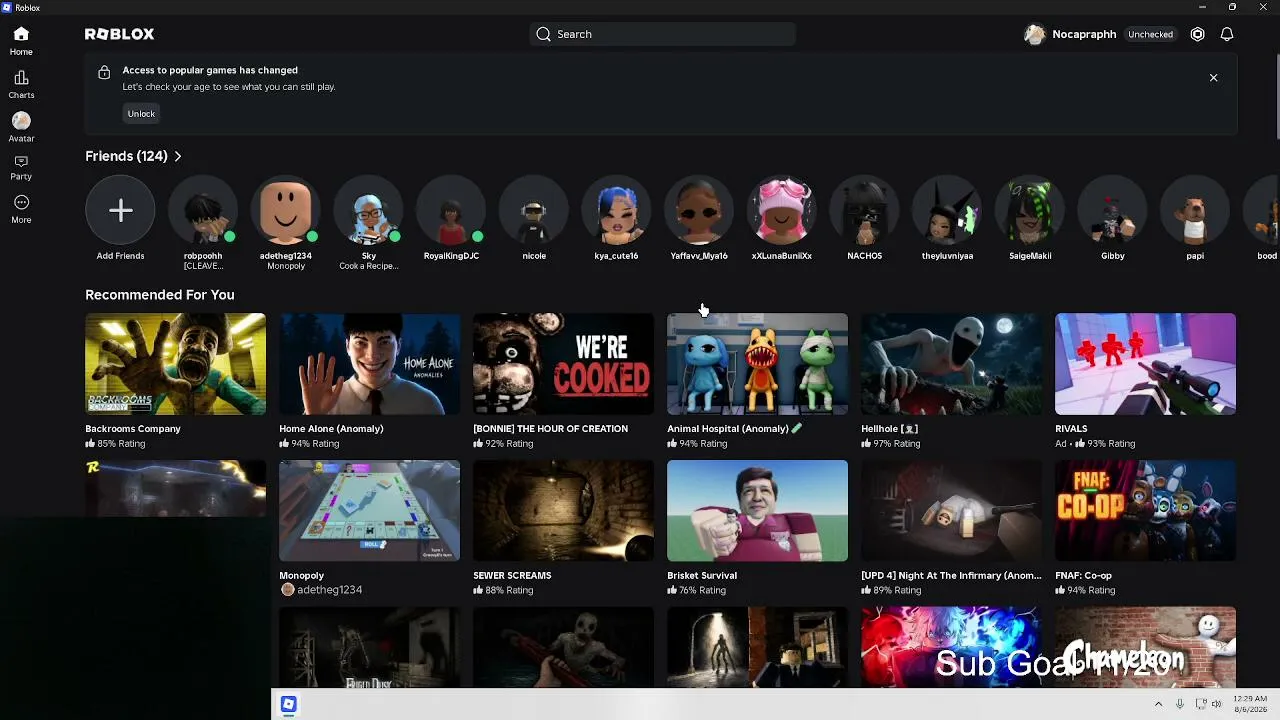
Task: Open Animal Hospital (Anomaly) thumbnail
Action: tap(758, 364)
